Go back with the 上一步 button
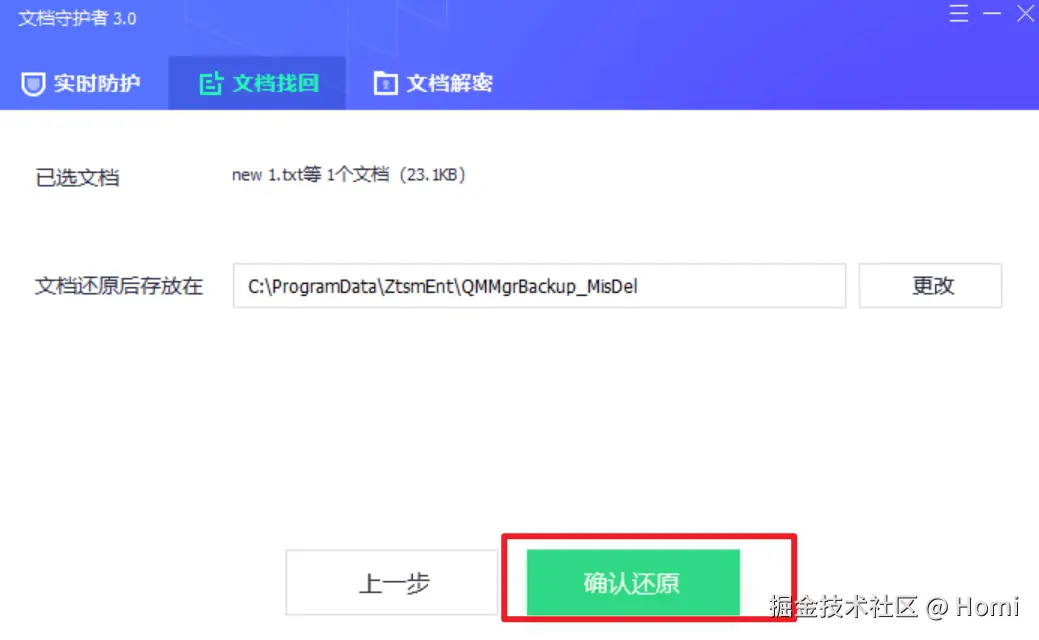This screenshot has height=640, width=1039. (392, 582)
